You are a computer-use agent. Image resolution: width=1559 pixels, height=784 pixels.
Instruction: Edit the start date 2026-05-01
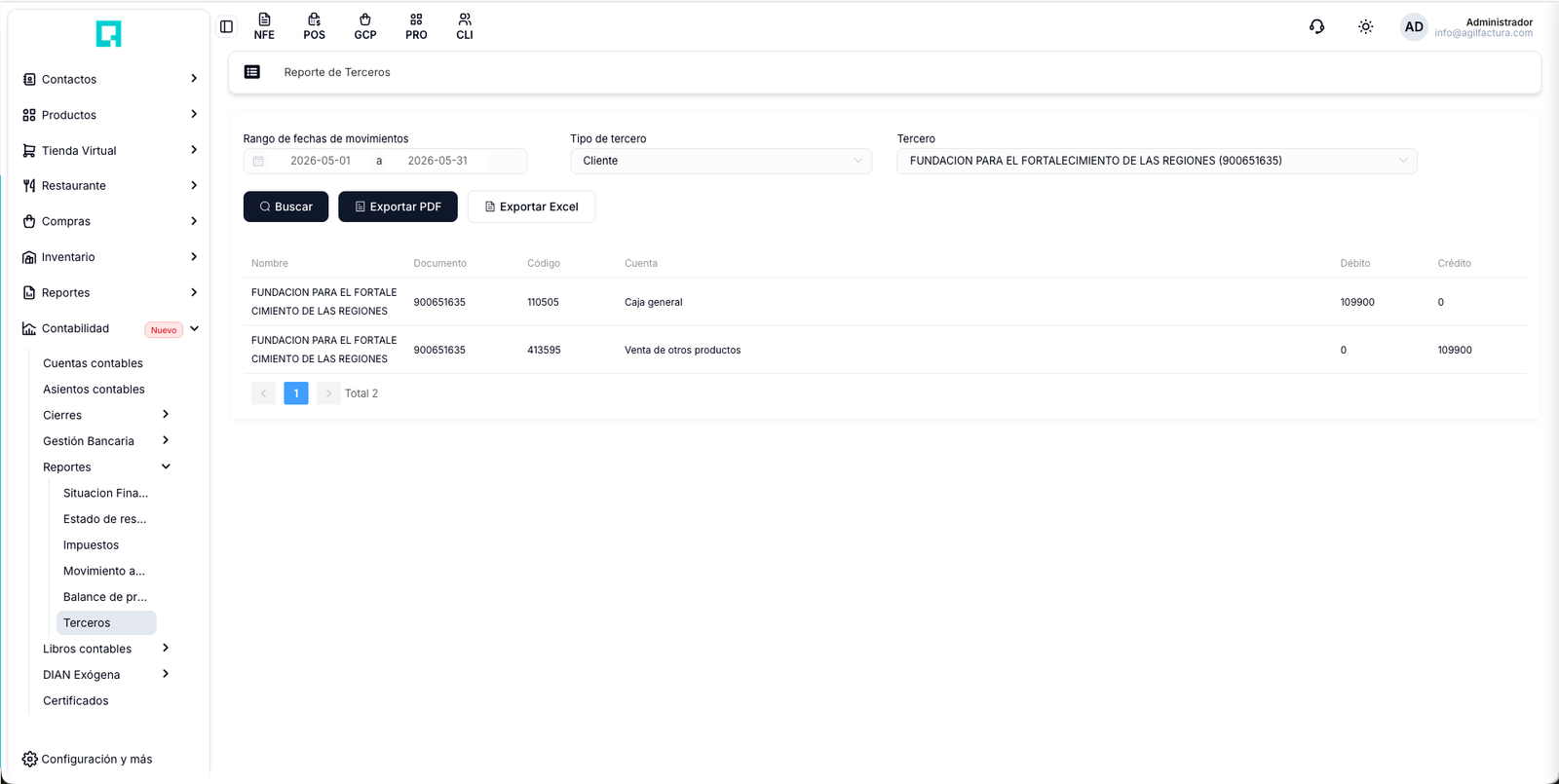pyautogui.click(x=321, y=161)
